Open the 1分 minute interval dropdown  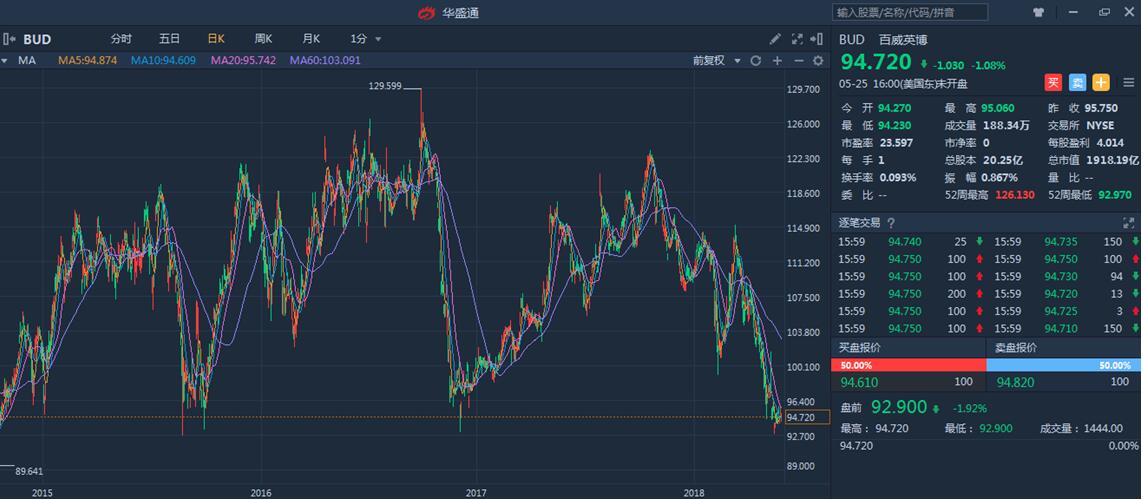[366, 39]
